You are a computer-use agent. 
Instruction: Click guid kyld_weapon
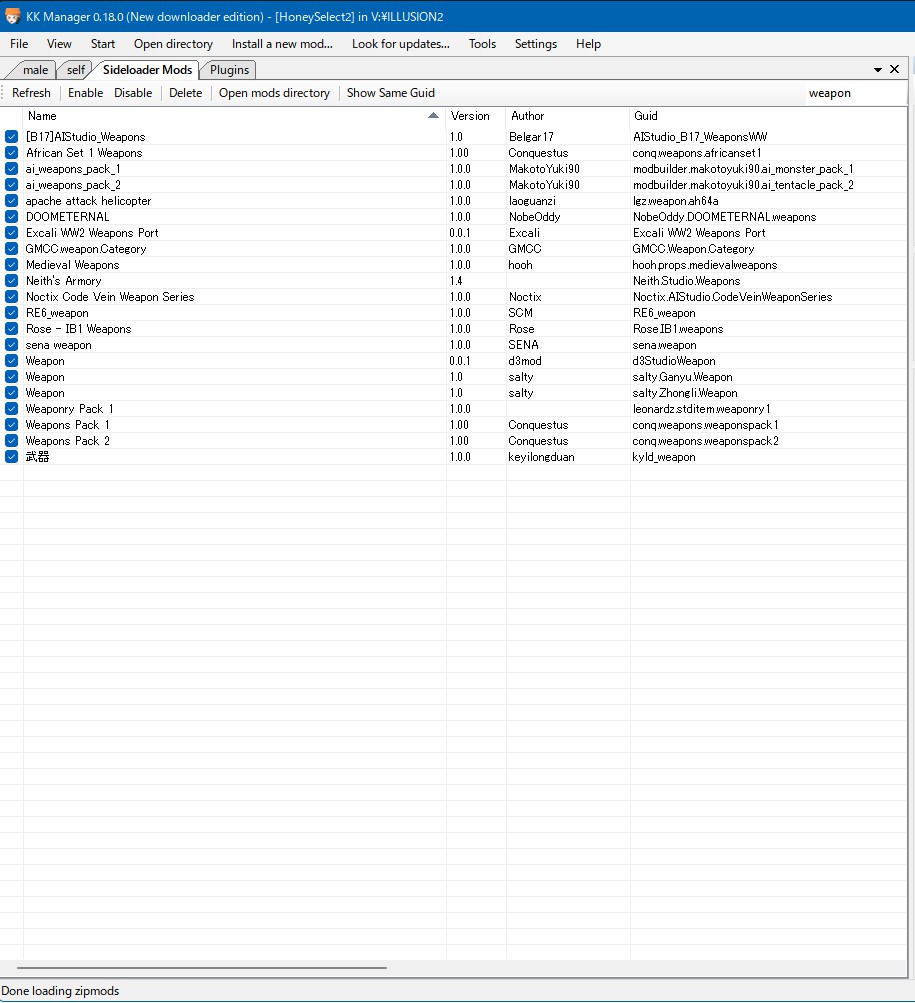click(x=664, y=457)
